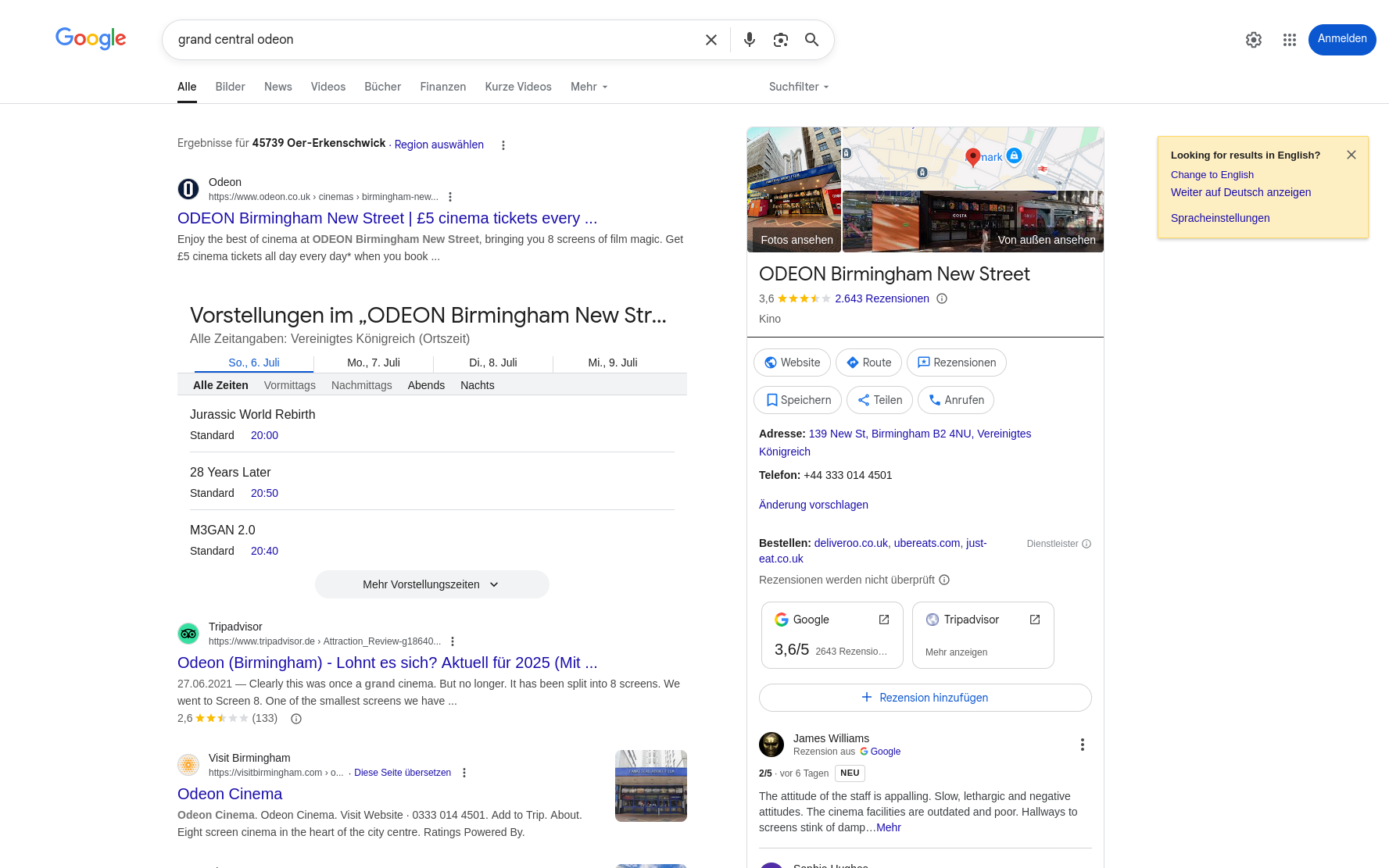Get directions with the Route button
This screenshot has width=1389, height=868.
pyautogui.click(x=869, y=363)
